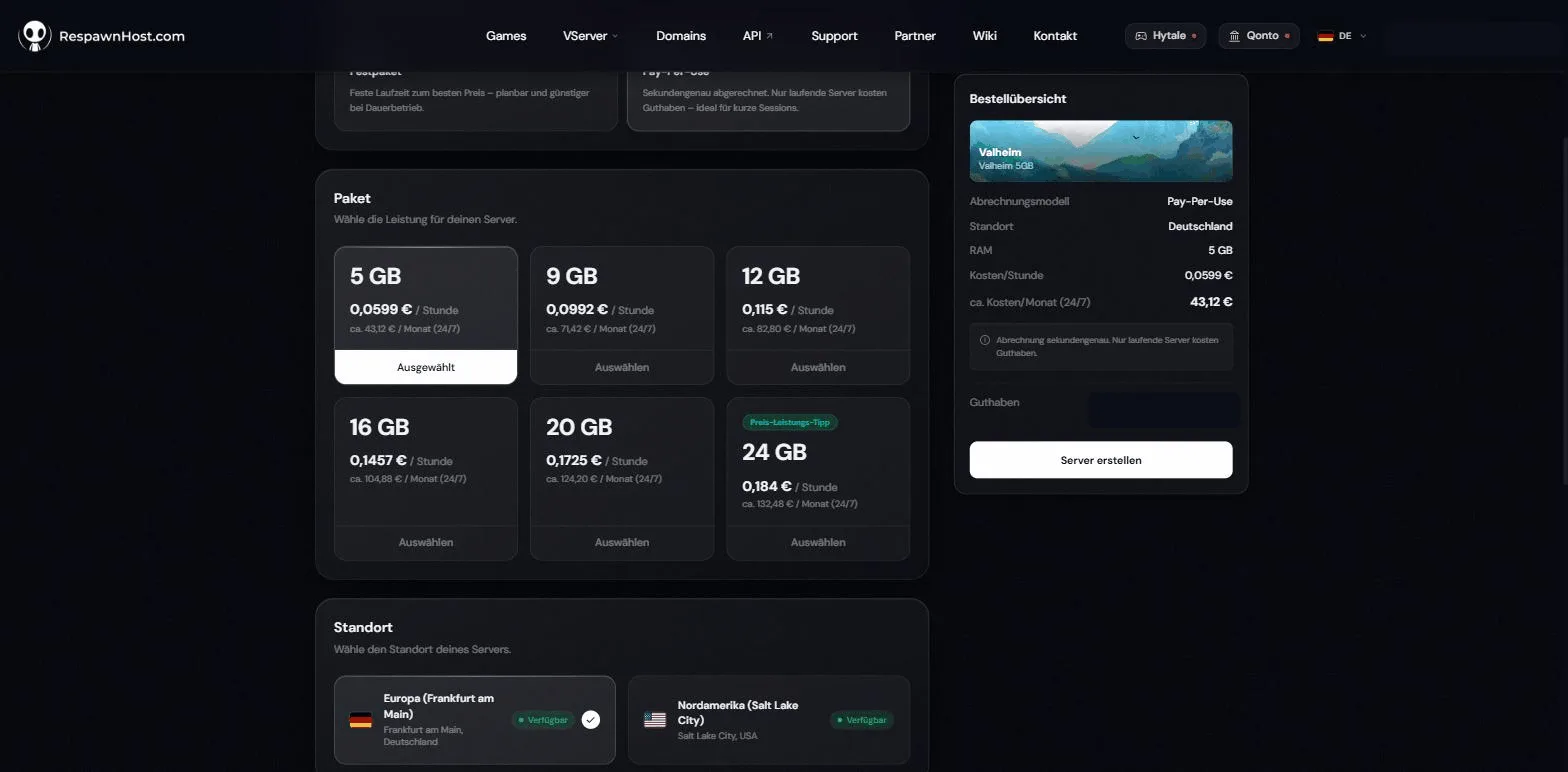Open the API external link
This screenshot has width=1568, height=772.
point(758,36)
